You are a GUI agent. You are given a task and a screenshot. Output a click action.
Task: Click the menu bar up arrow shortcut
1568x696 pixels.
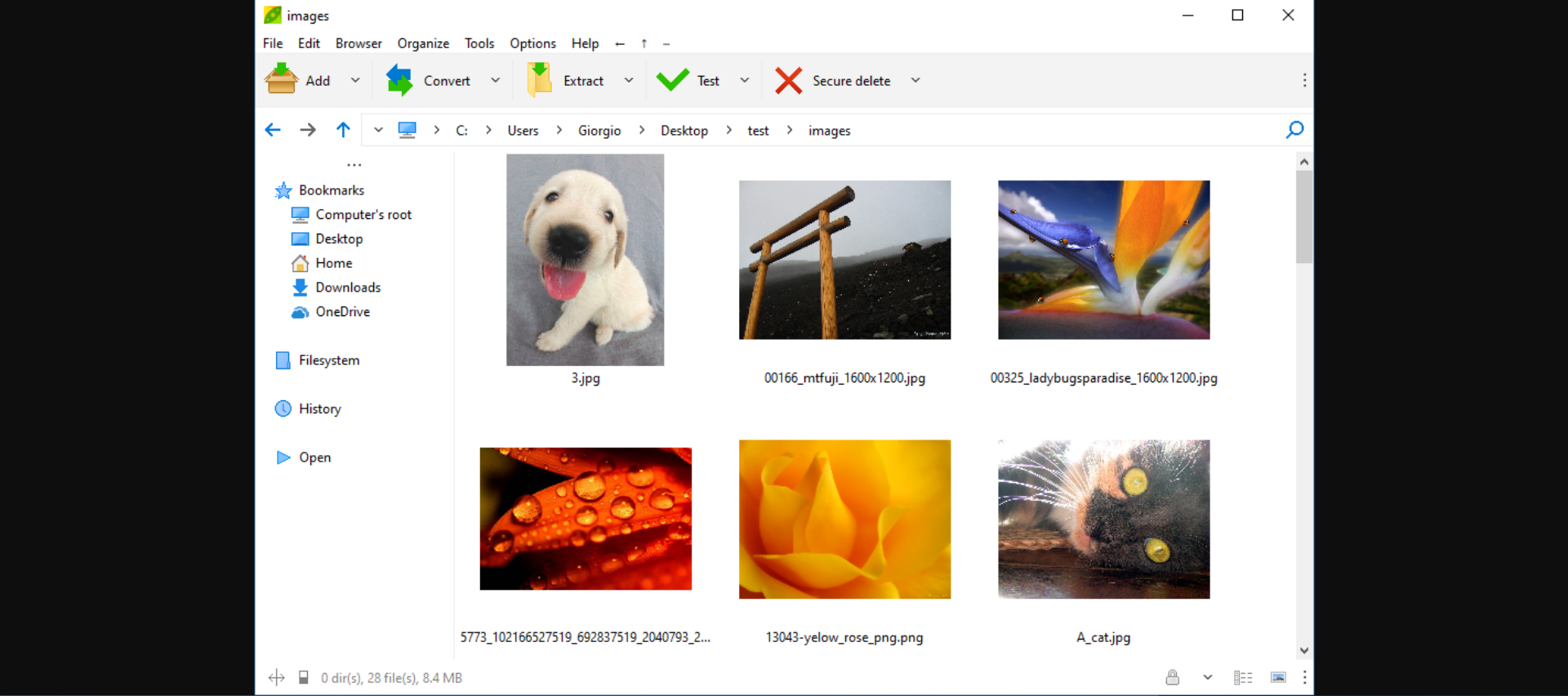point(644,44)
